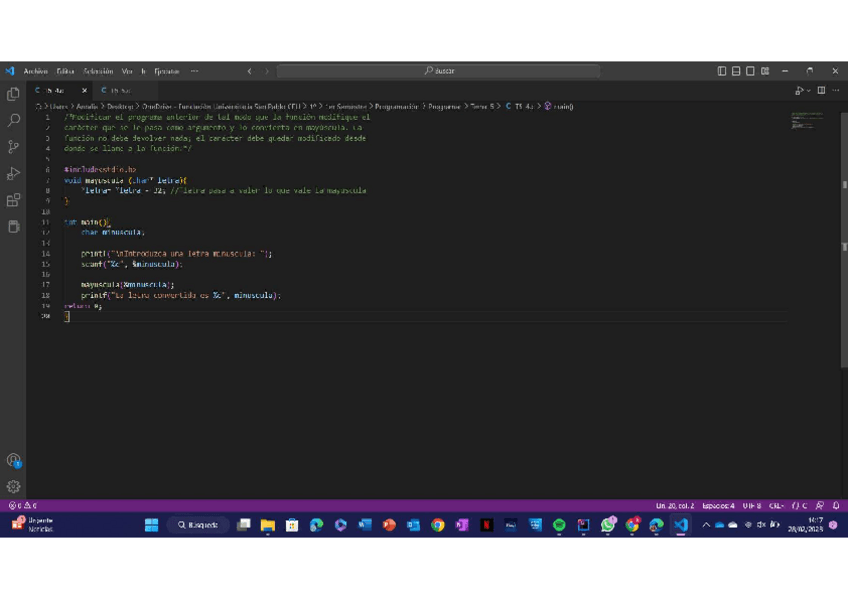Image resolution: width=848 pixels, height=599 pixels.
Task: Open the Search view in activity bar
Action: point(13,120)
